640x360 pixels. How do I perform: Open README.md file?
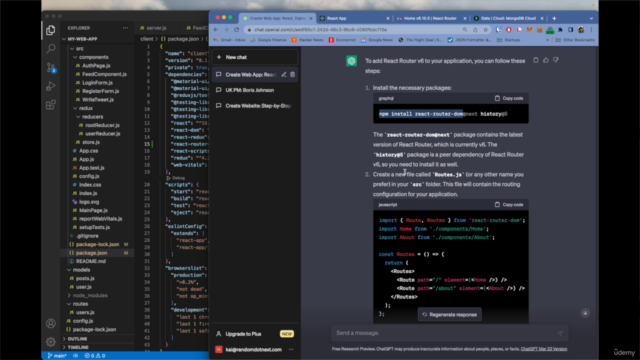(x=91, y=261)
